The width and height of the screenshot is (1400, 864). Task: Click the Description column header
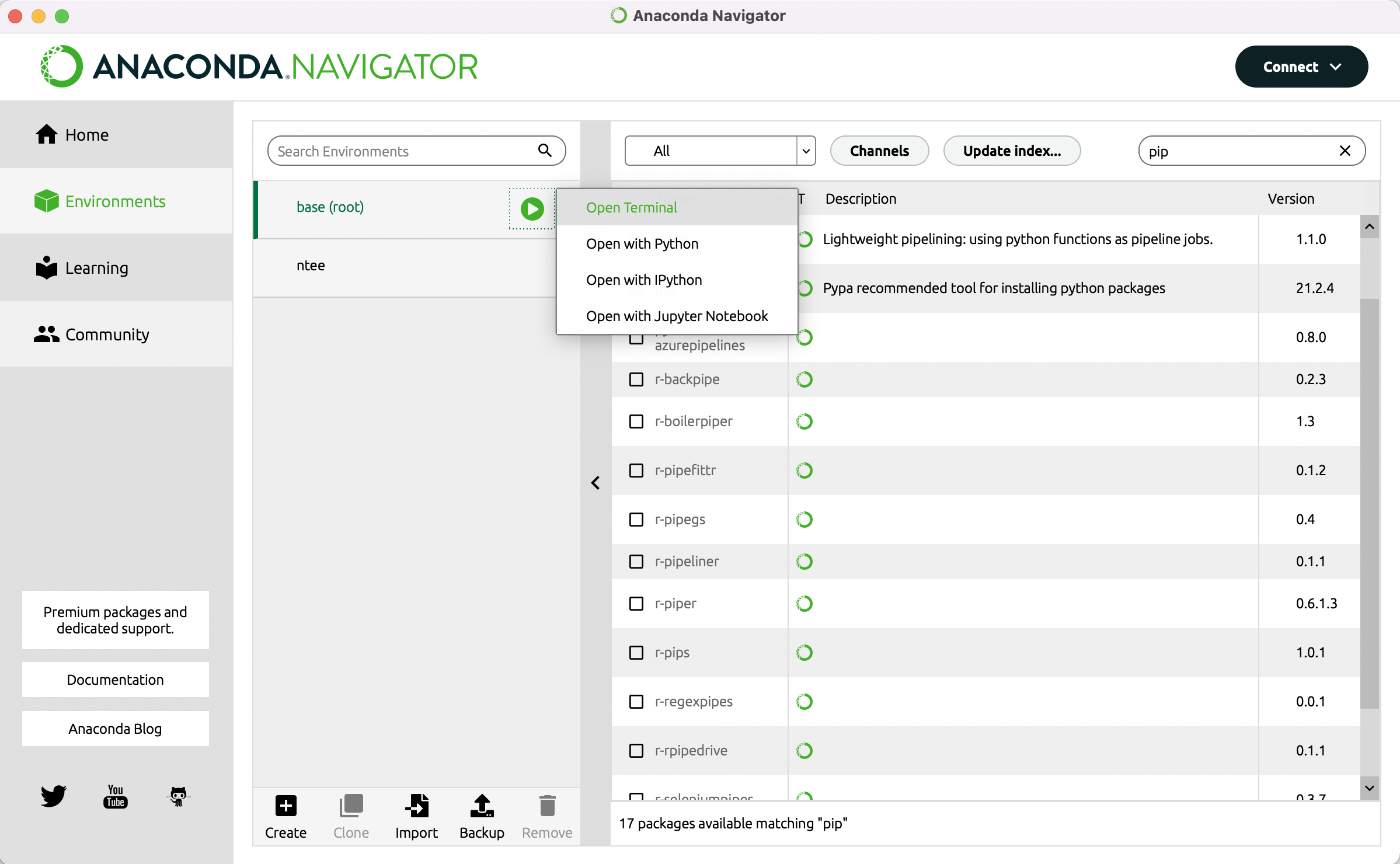pyautogui.click(x=861, y=198)
